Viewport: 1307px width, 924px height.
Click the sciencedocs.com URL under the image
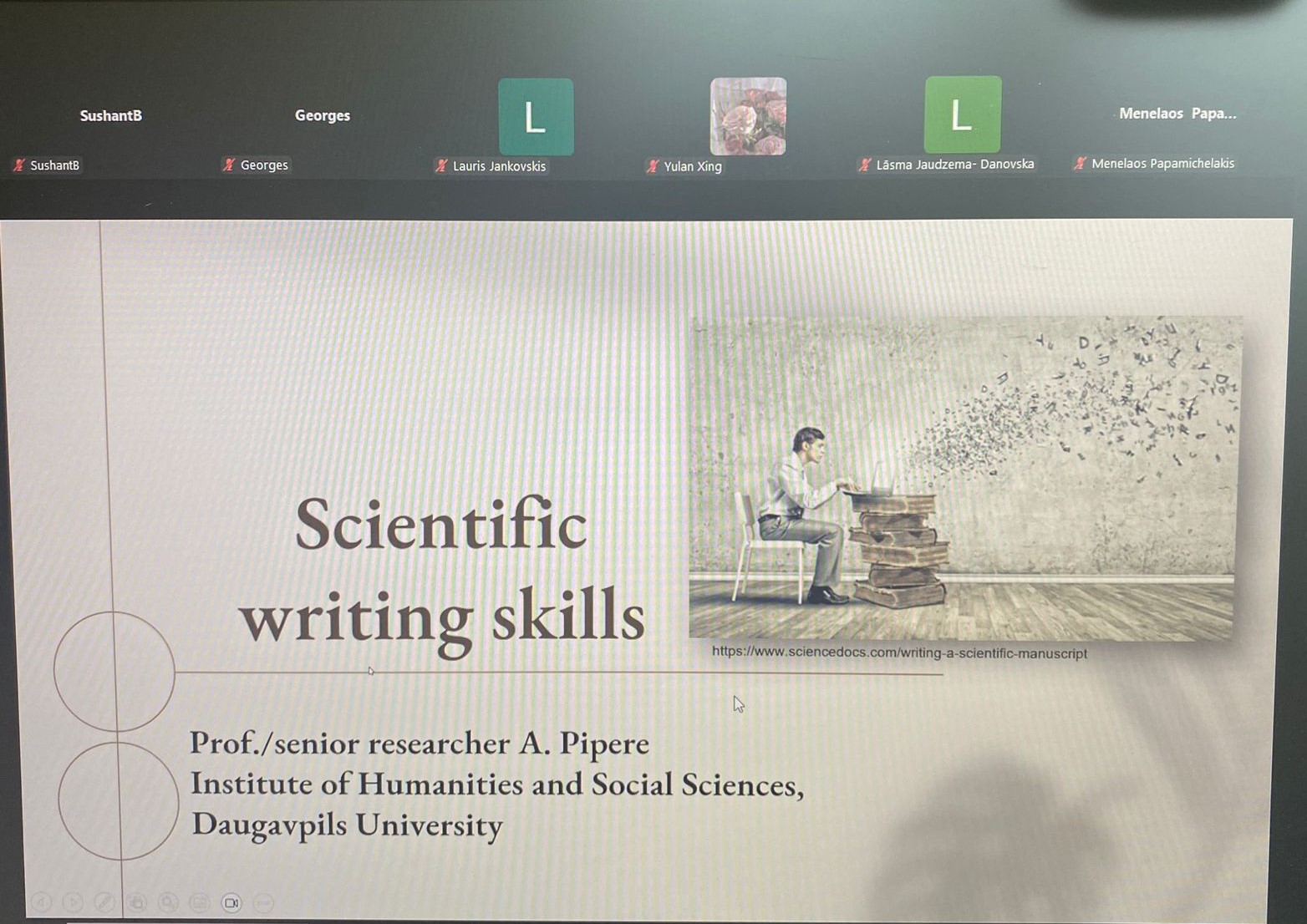click(899, 653)
